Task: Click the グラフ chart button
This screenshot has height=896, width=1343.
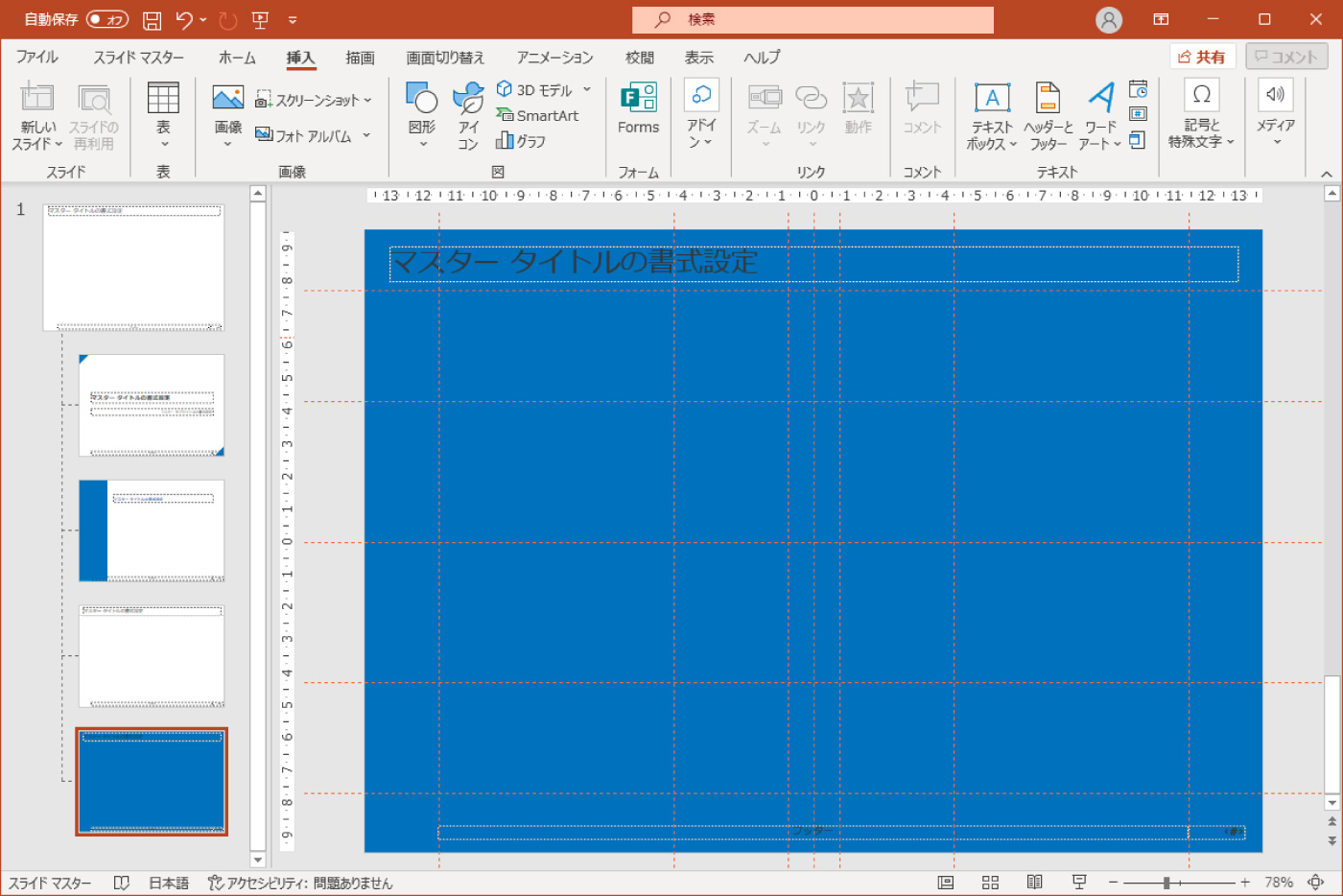Action: 521,141
